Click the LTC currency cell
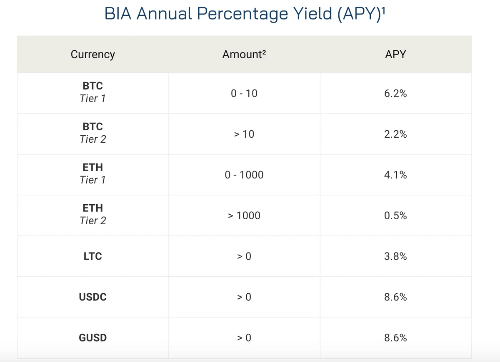The image size is (500, 362). point(93,256)
